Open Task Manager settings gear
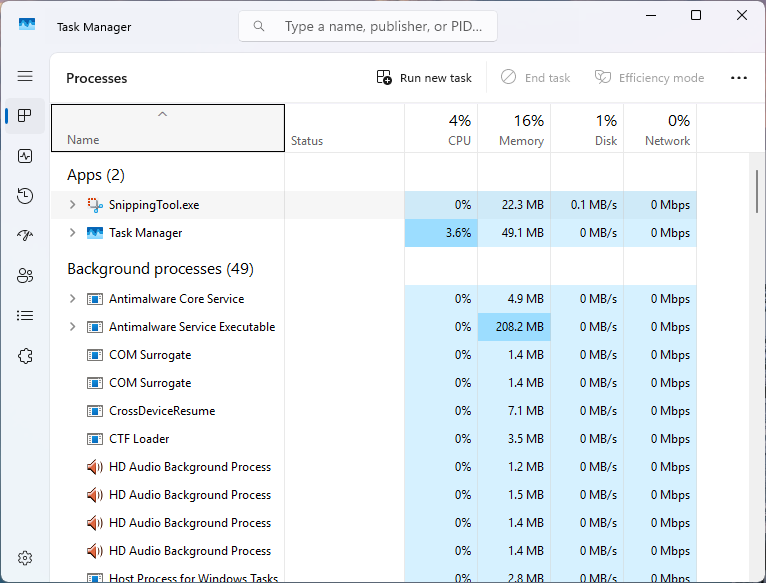Image resolution: width=766 pixels, height=583 pixels. pyautogui.click(x=25, y=558)
